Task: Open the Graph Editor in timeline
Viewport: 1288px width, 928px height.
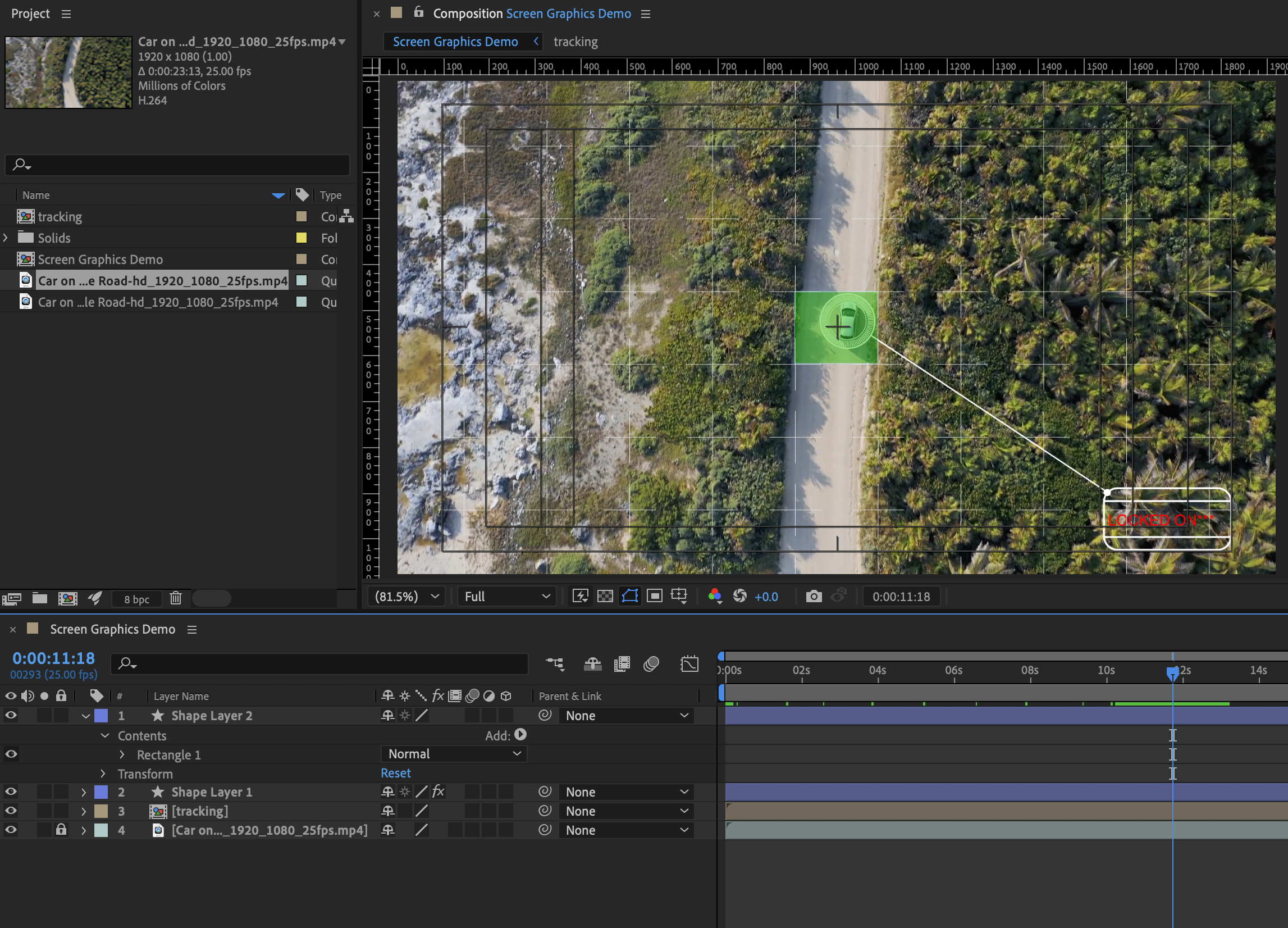Action: (689, 664)
